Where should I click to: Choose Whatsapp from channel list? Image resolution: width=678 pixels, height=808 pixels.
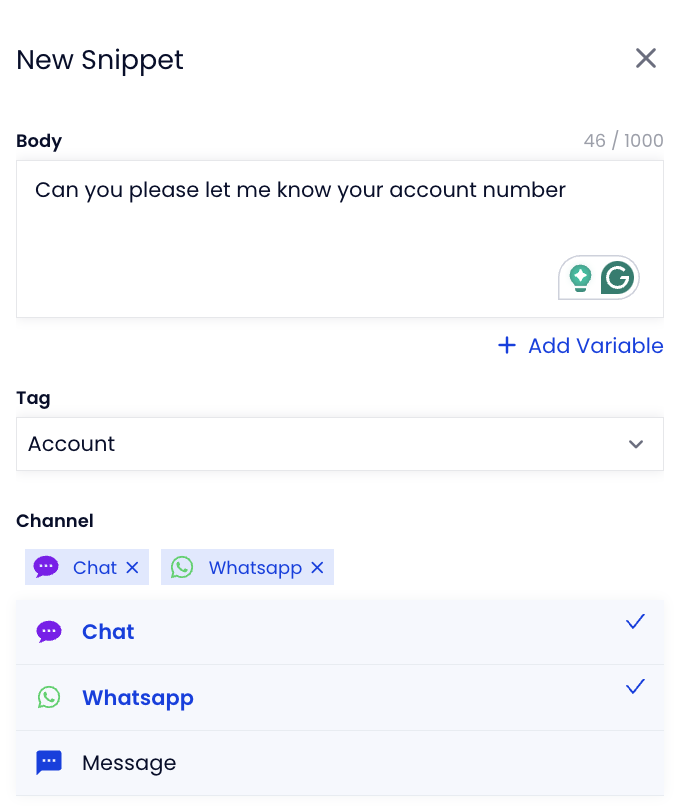(340, 697)
